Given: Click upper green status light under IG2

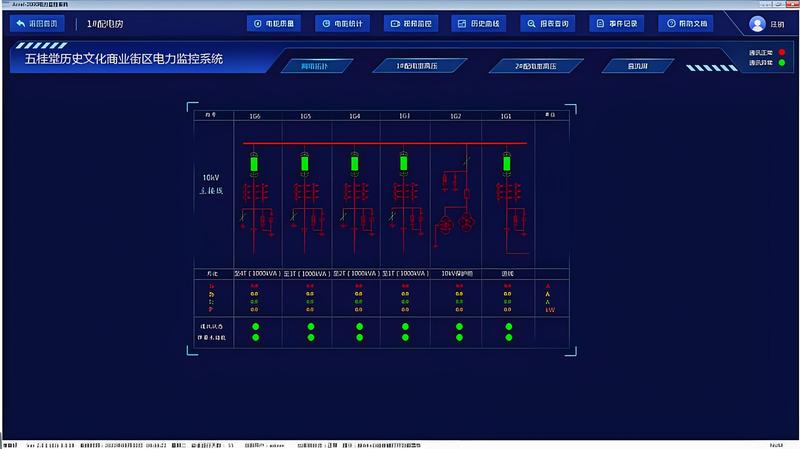Looking at the screenshot, I should point(456,327).
